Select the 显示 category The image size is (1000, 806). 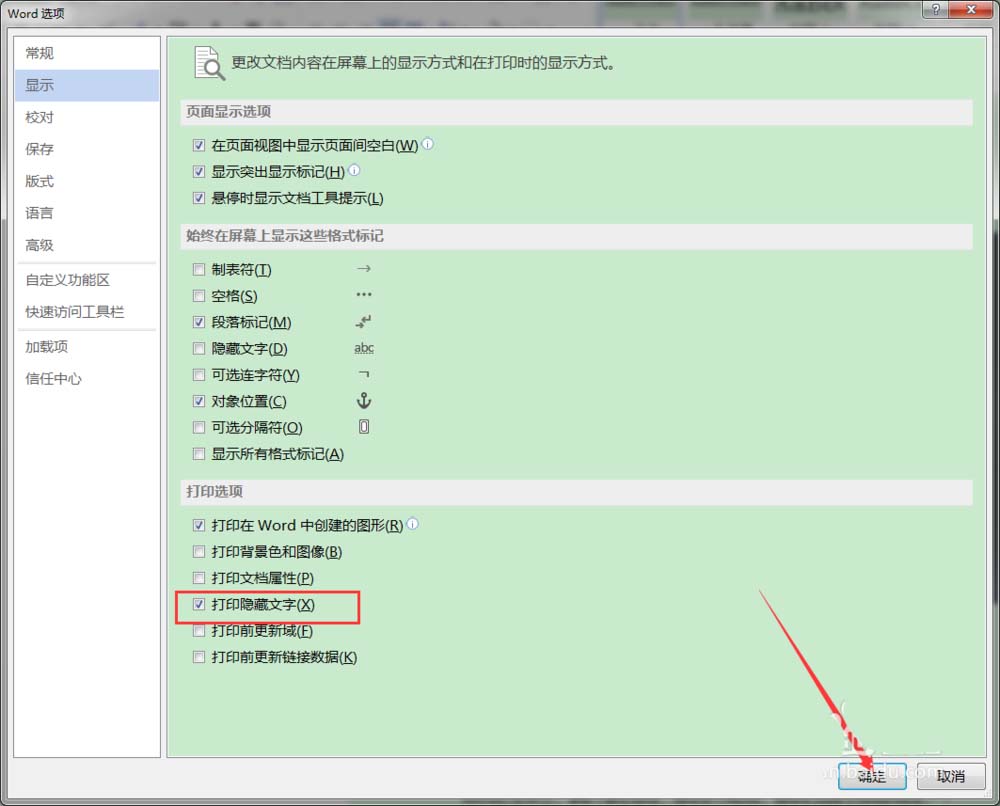point(87,85)
